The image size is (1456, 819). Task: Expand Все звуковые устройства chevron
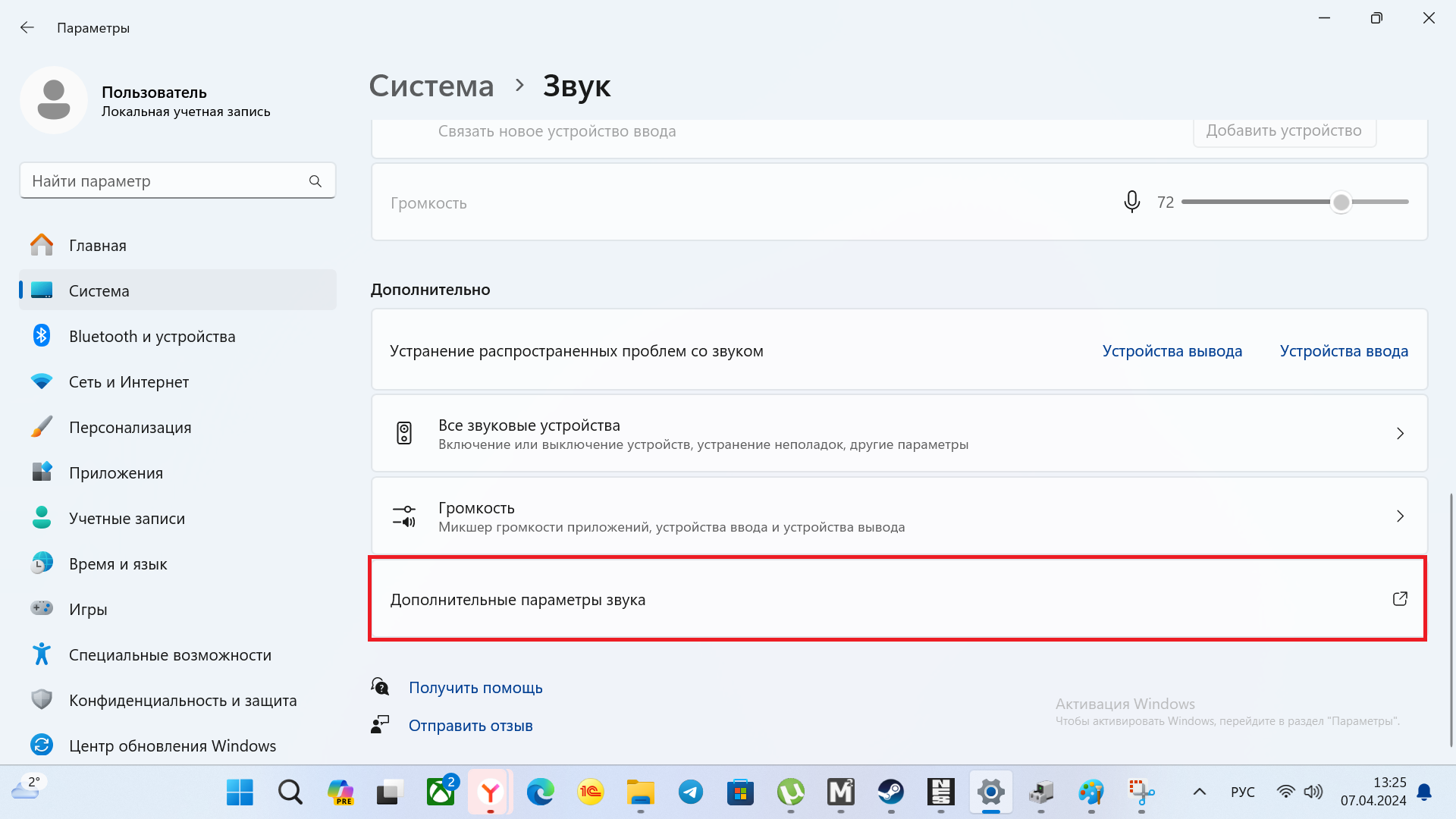point(1400,434)
